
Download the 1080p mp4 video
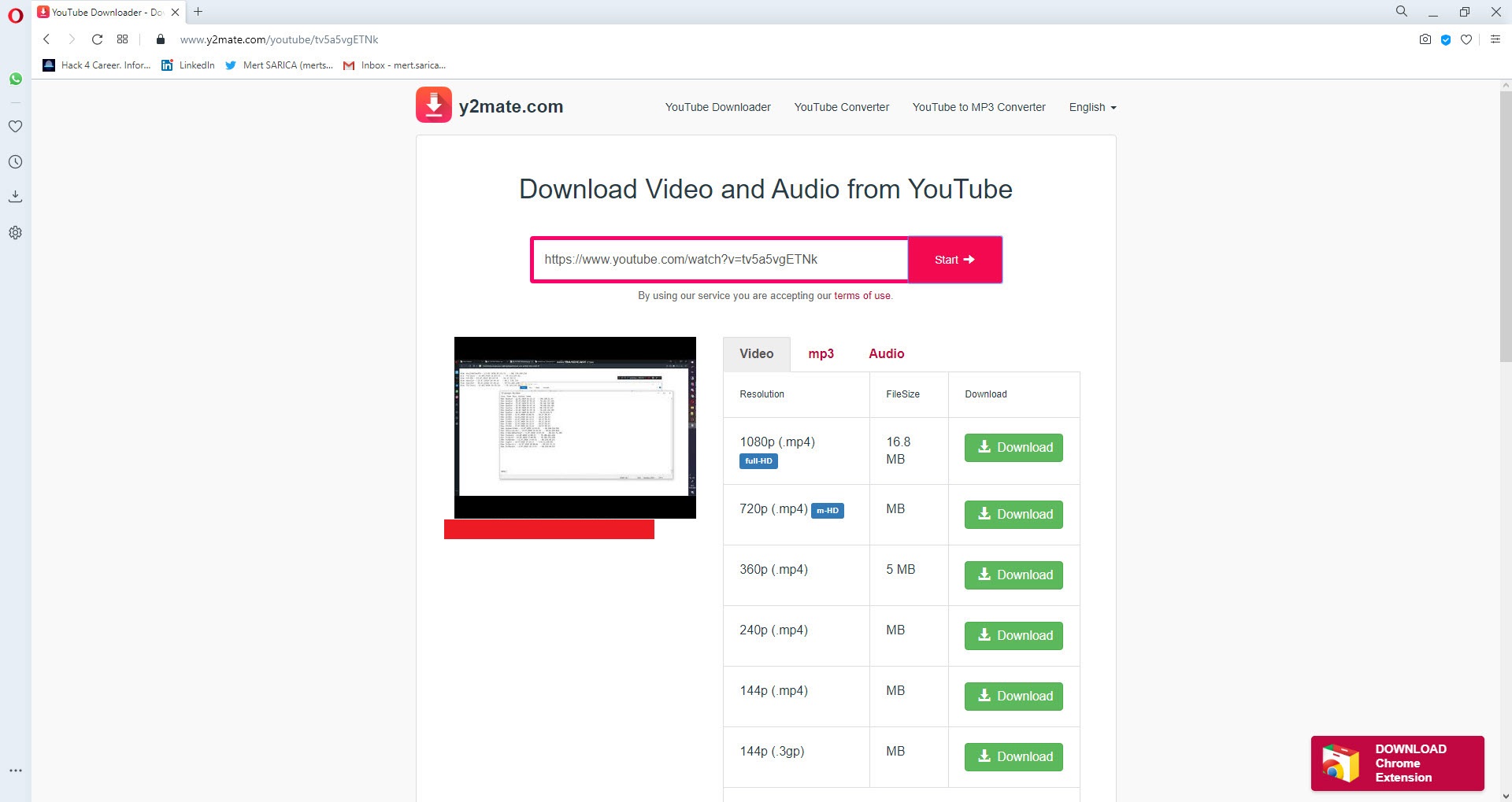pyautogui.click(x=1014, y=448)
